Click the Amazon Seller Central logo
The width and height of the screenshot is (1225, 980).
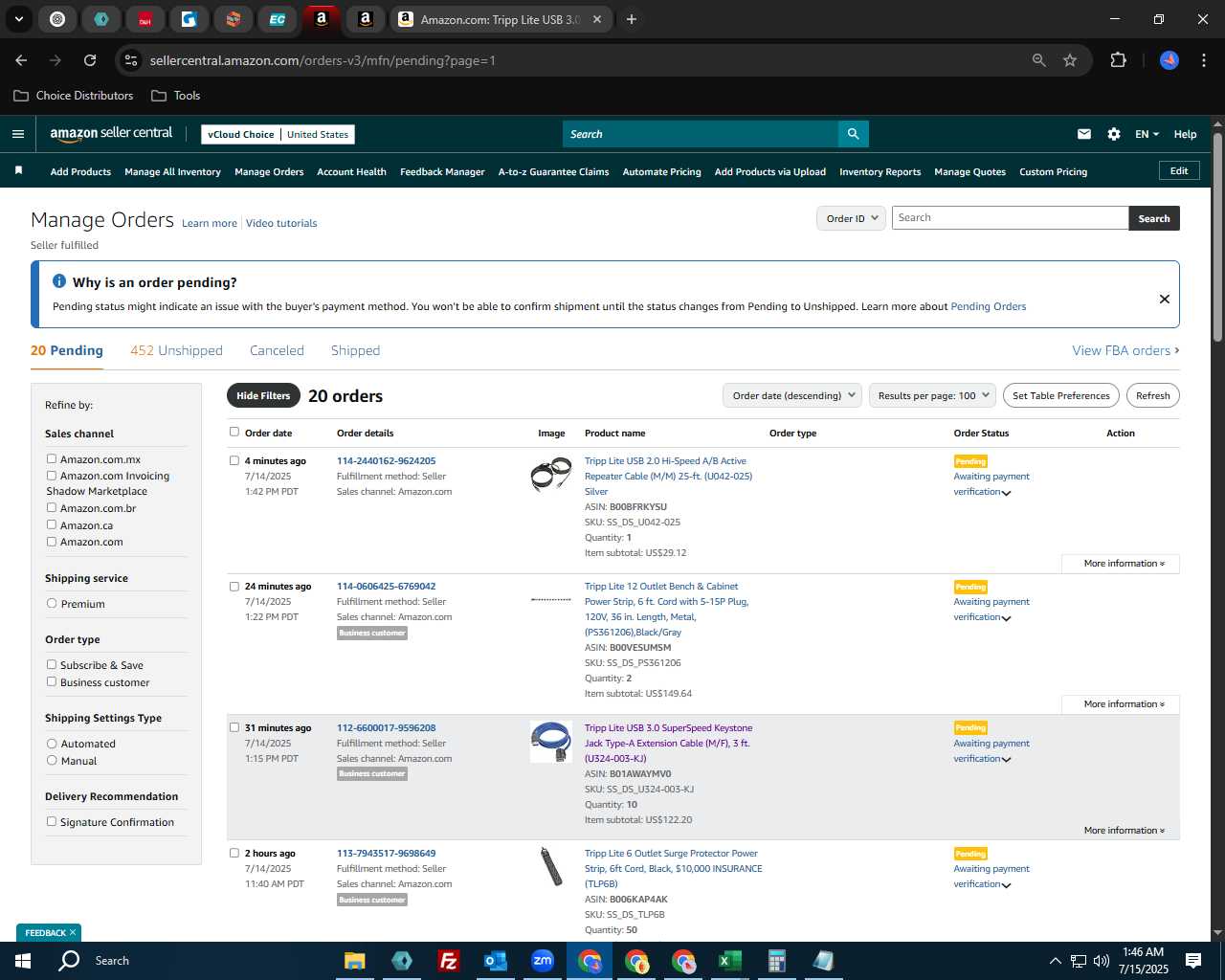click(111, 134)
